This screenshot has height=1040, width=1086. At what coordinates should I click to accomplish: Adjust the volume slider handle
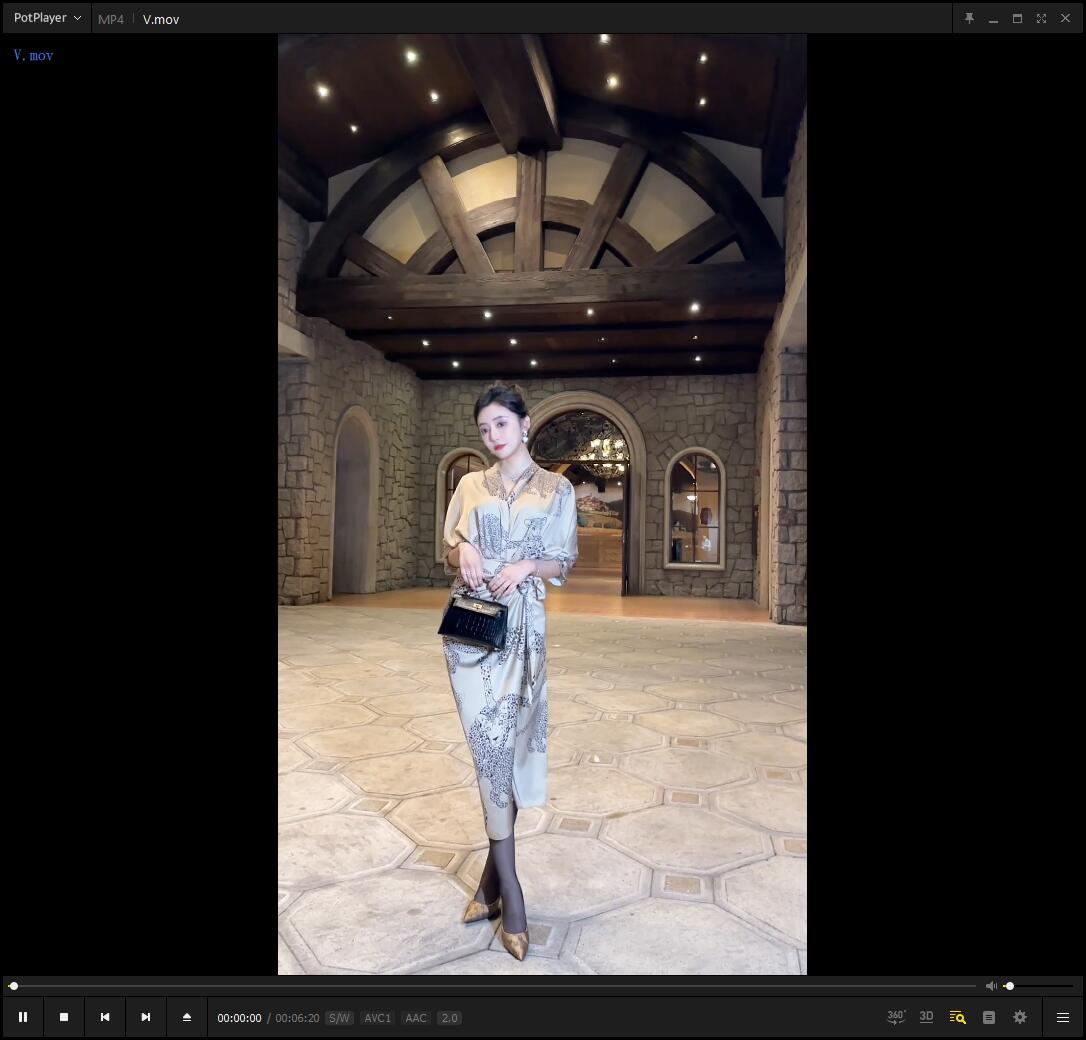click(1009, 985)
